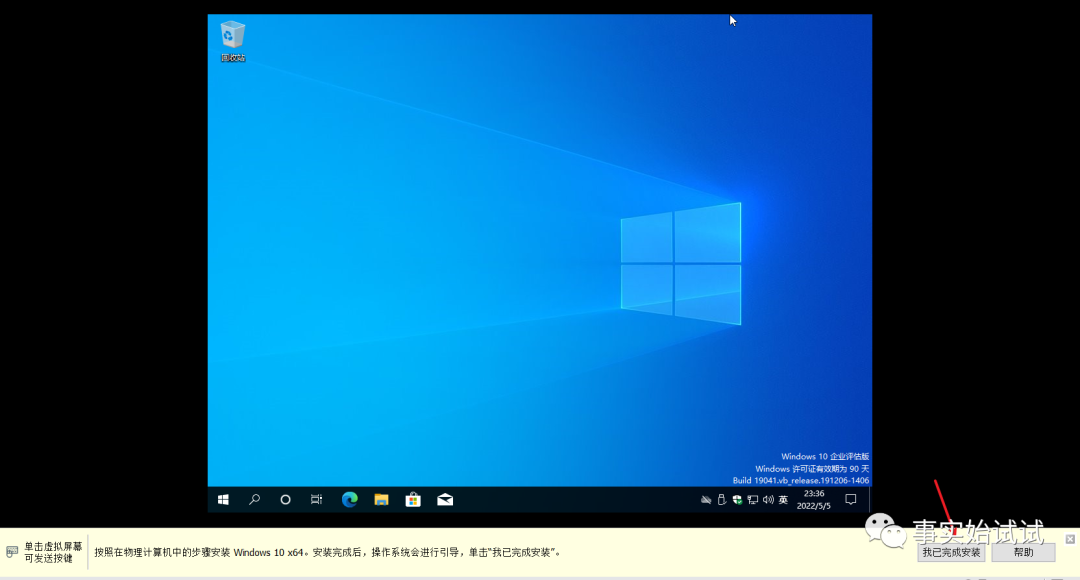Click the OneDrive cloud tray icon

point(706,500)
